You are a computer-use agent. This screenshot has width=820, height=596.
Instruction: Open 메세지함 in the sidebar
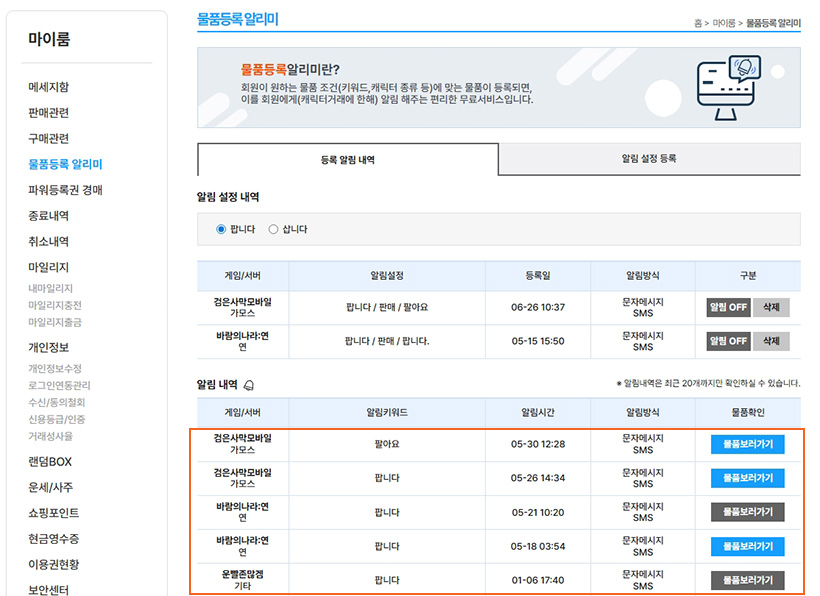pos(49,87)
